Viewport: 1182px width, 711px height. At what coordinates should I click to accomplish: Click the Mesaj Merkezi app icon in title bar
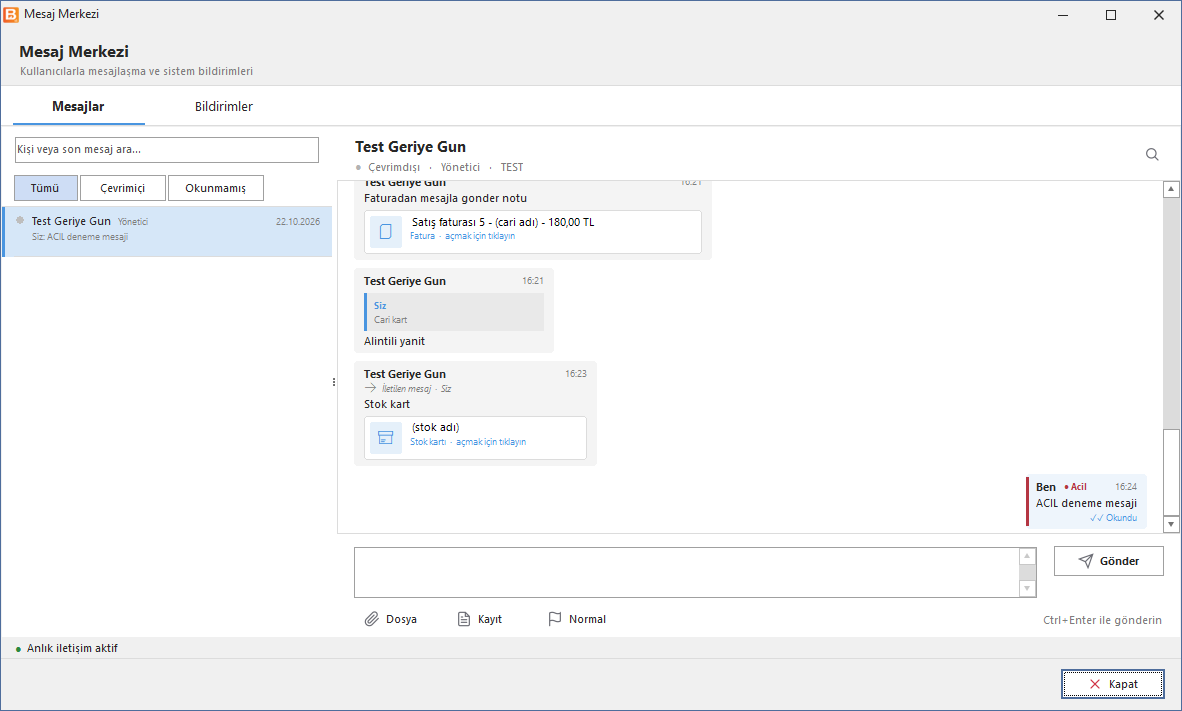[11, 14]
